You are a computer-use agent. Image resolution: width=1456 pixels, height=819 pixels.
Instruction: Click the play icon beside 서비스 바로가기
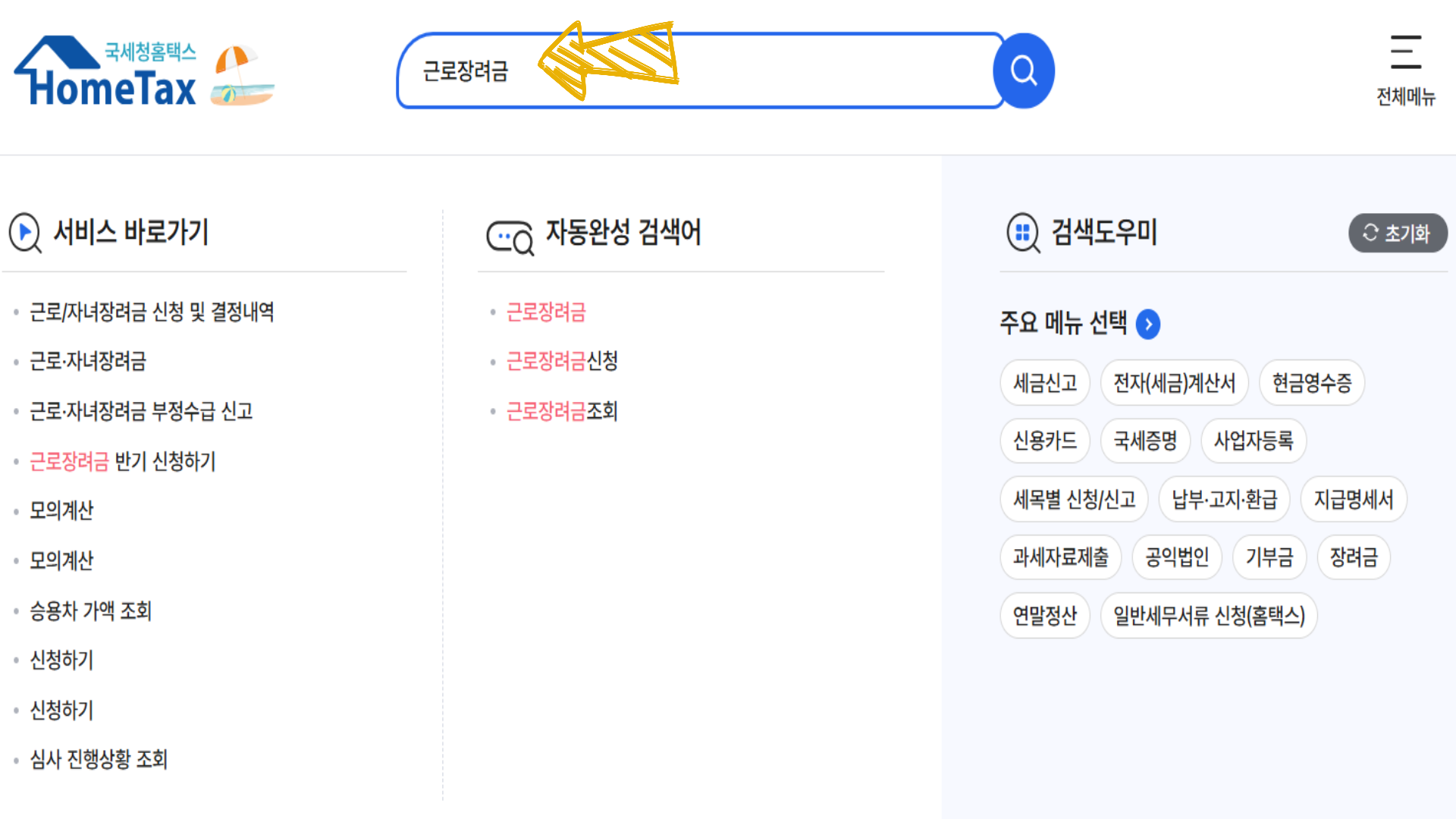pos(24,234)
